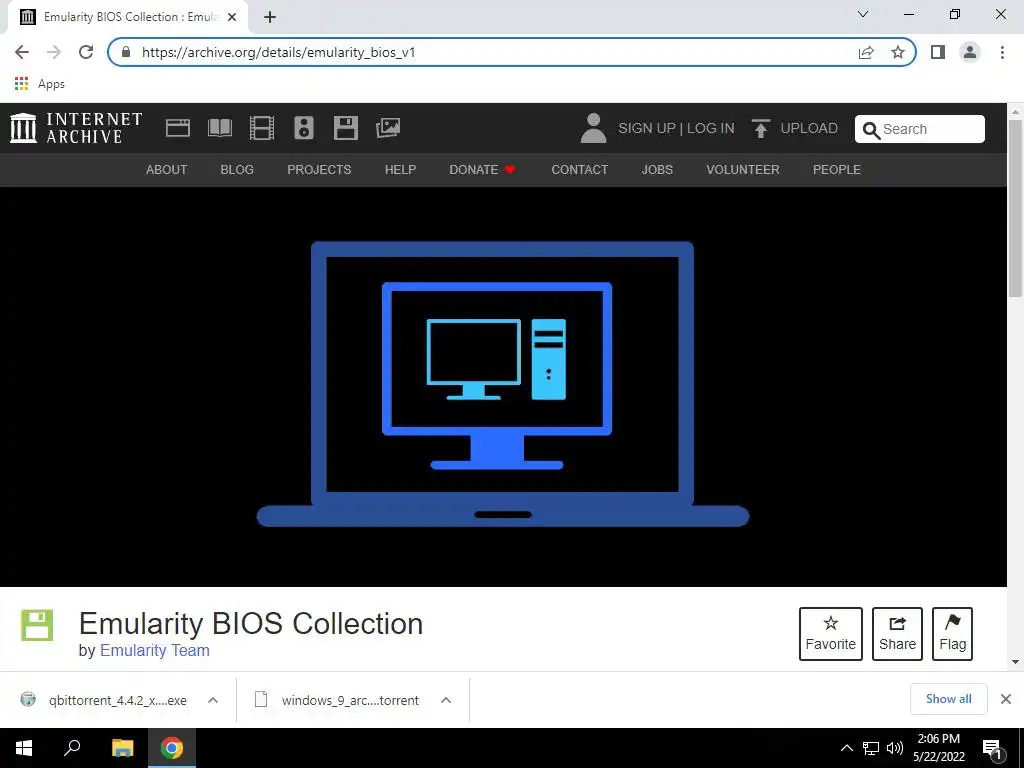Click the page vertical scrollbar thumb

[x=1016, y=207]
